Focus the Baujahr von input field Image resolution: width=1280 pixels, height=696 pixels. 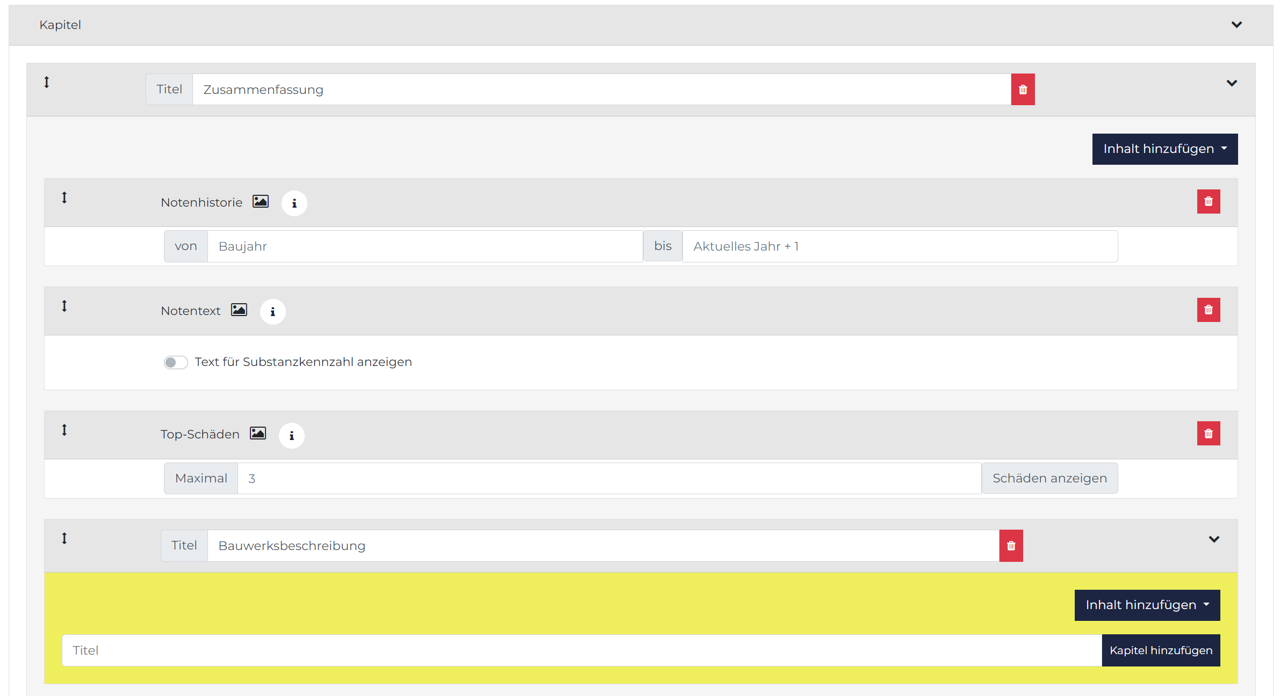[424, 246]
